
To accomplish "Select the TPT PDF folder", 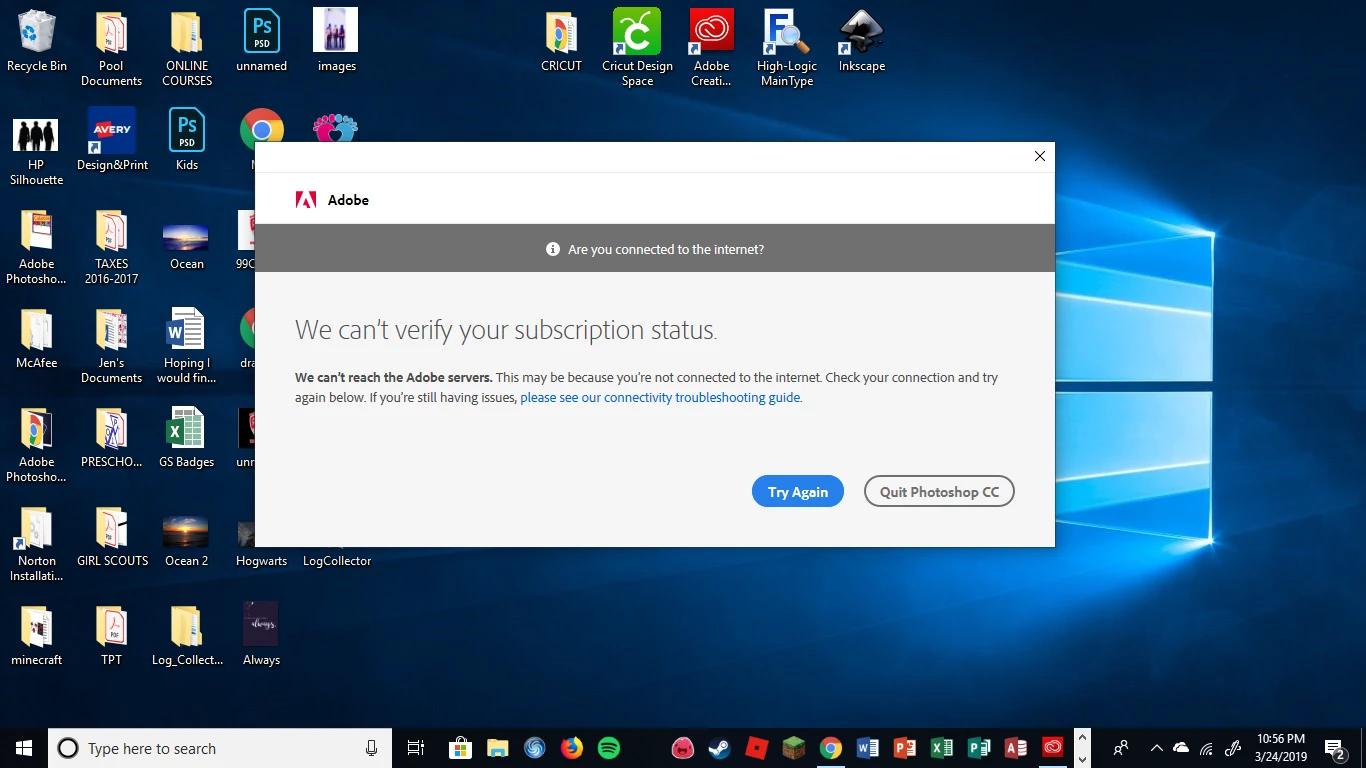I will point(111,635).
